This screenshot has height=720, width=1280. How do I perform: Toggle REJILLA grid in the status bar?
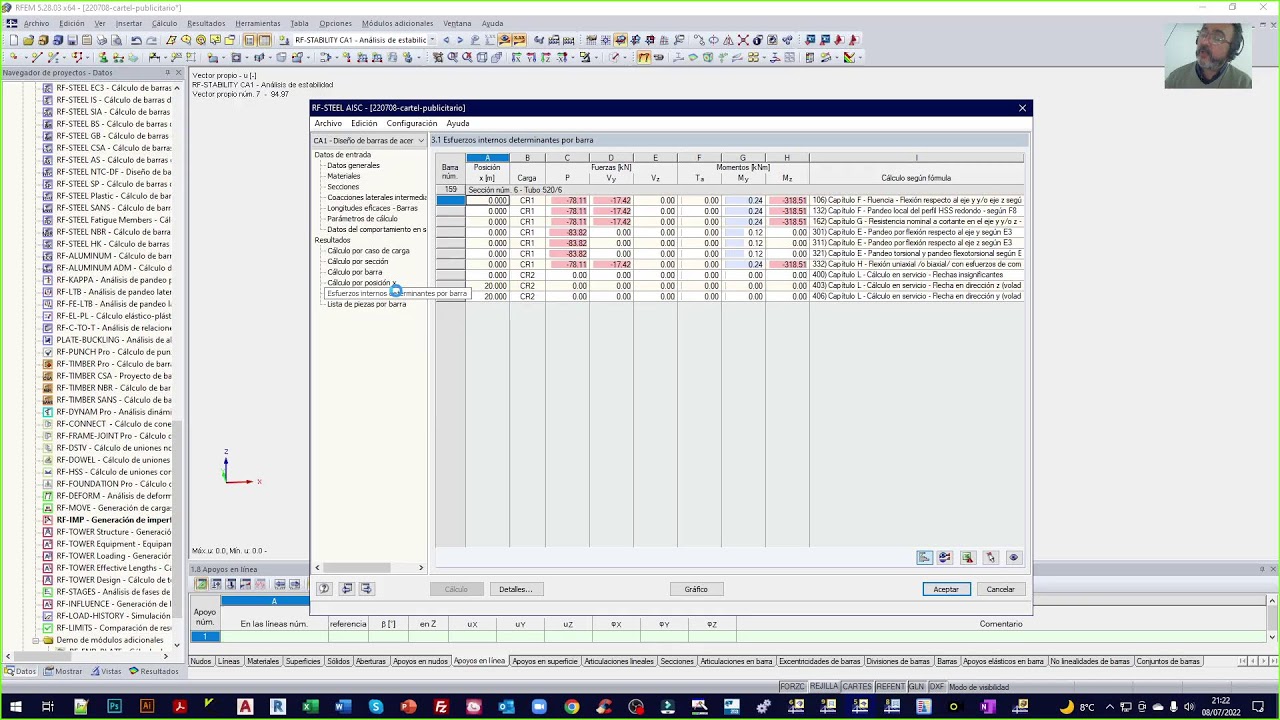tap(824, 687)
